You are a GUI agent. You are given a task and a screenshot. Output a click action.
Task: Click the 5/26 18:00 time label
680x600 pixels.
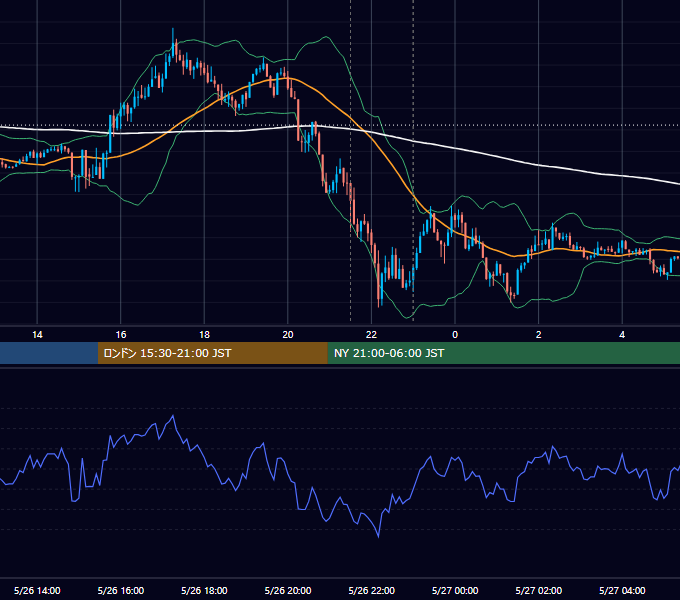tap(204, 590)
